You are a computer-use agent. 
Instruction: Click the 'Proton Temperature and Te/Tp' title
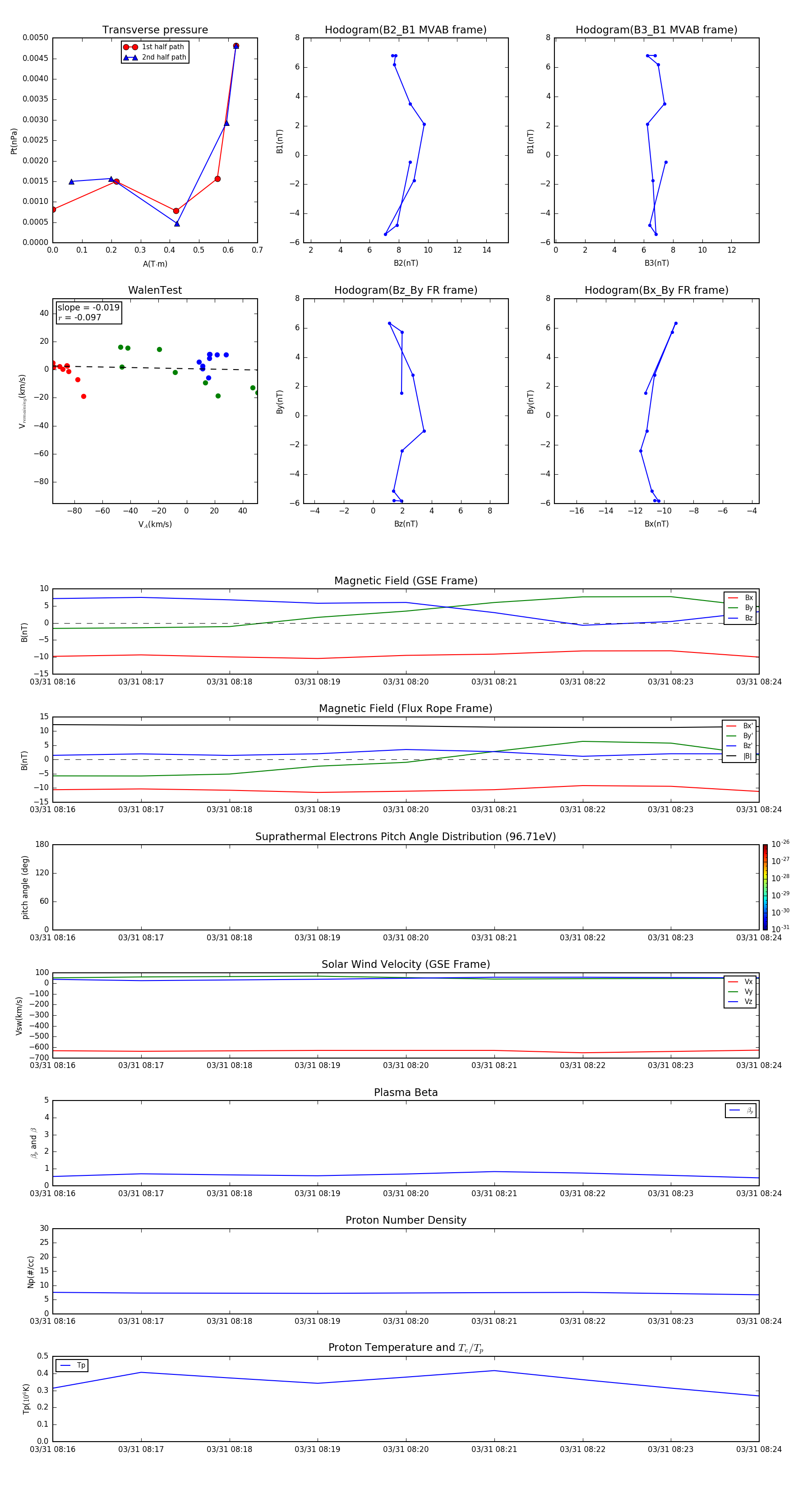(x=406, y=1348)
